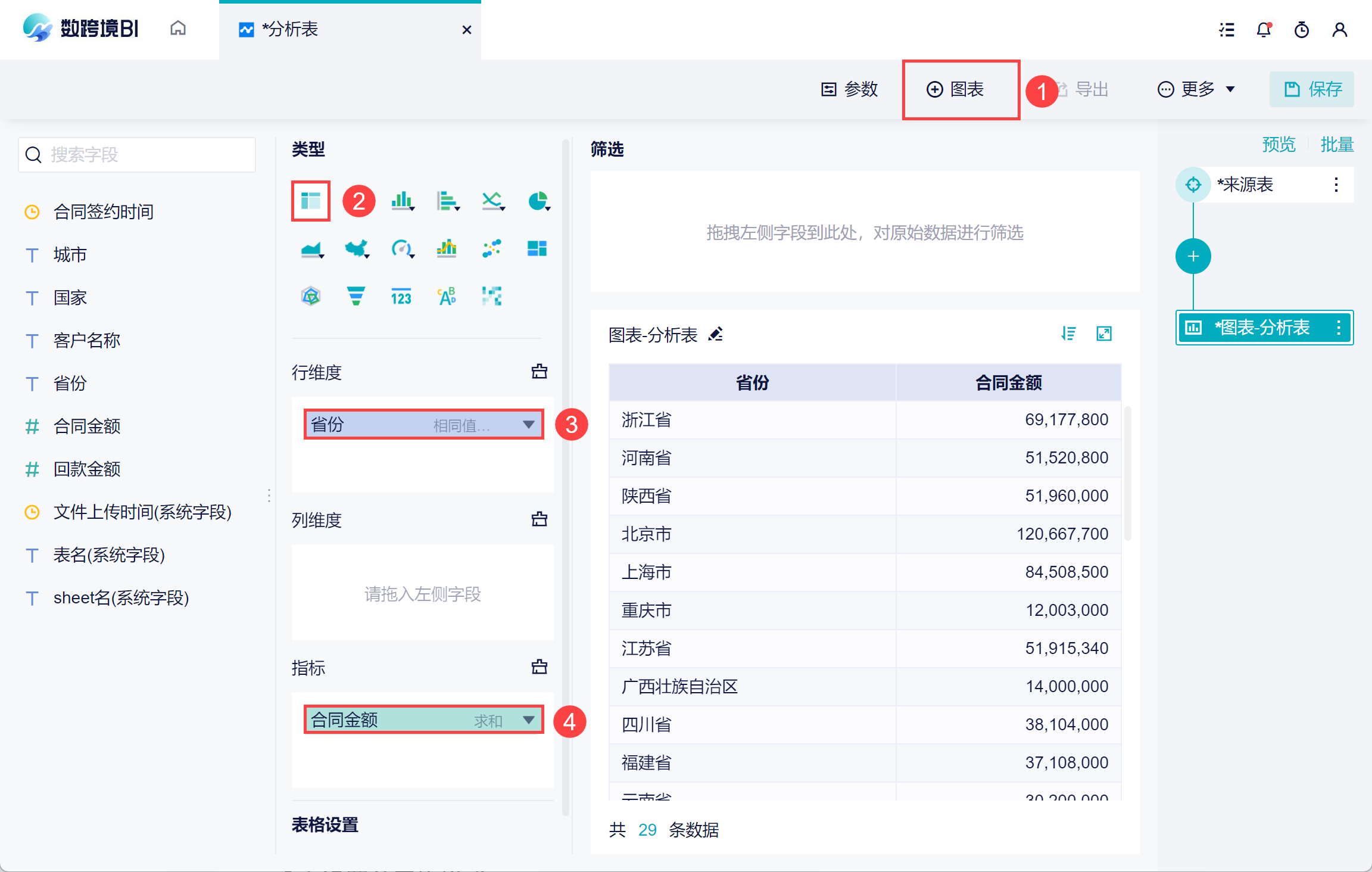The height and width of the screenshot is (872, 1372).
Task: Pick the gauge chart type icon
Action: point(401,248)
